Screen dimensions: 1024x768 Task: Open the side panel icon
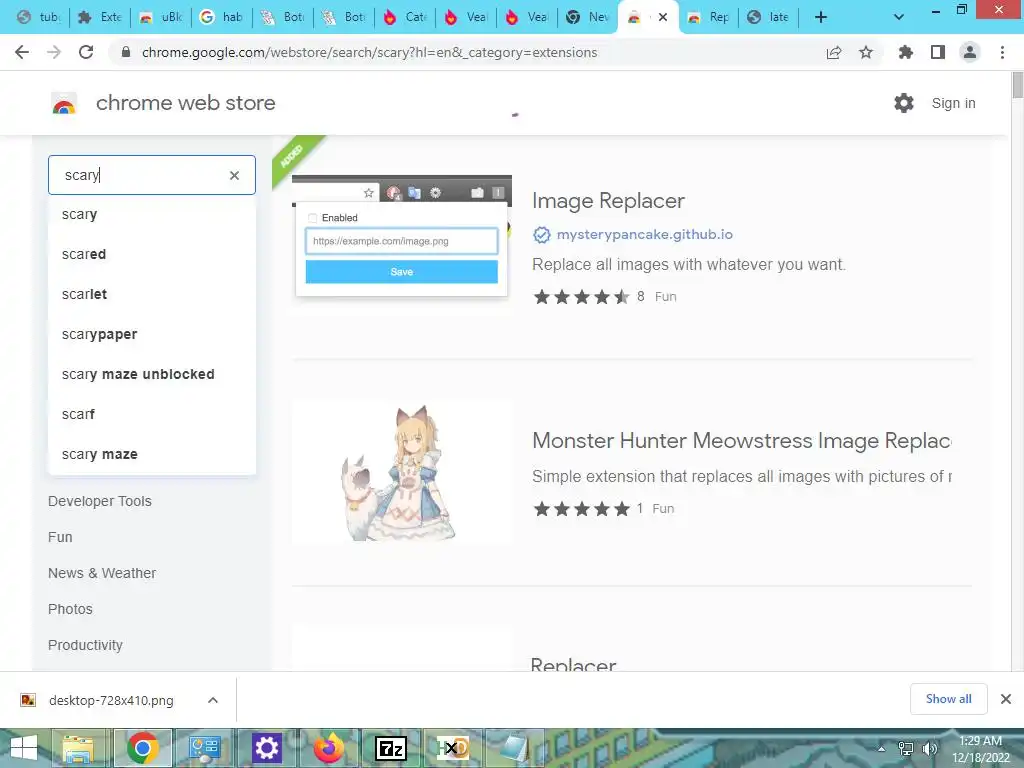pos(938,52)
